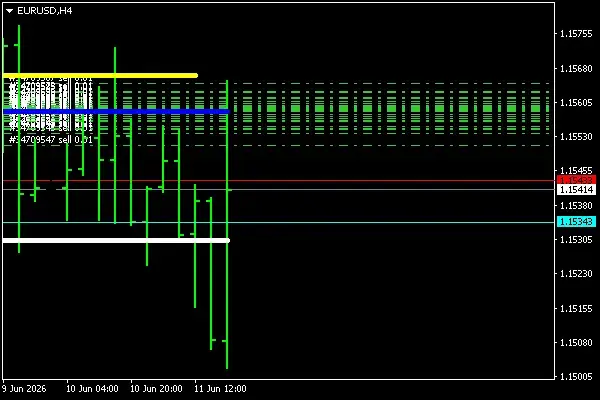
Task: Click the 1.15155 price axis label
Action: [x=576, y=309]
